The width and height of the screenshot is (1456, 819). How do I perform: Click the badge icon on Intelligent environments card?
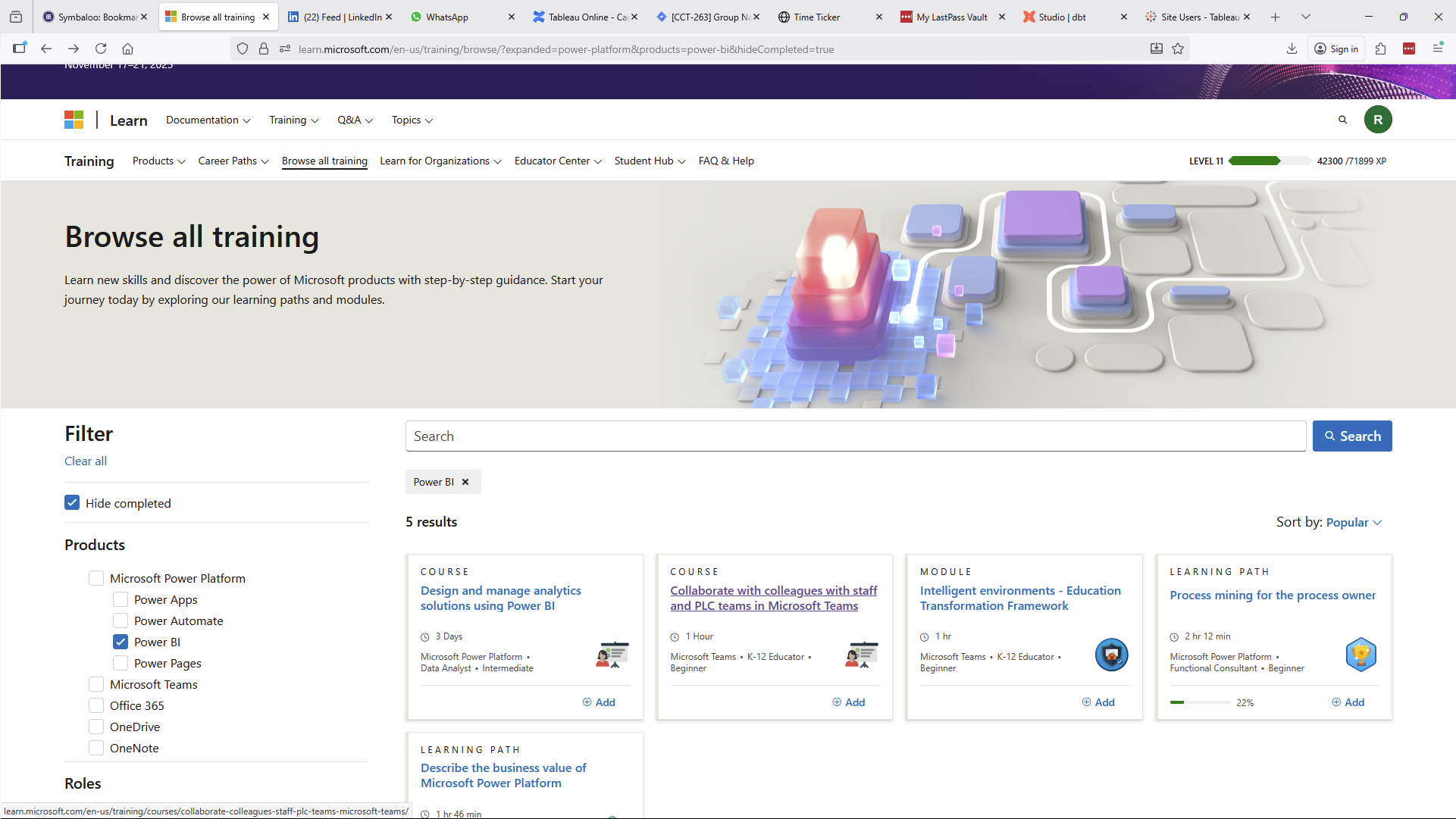pos(1111,655)
